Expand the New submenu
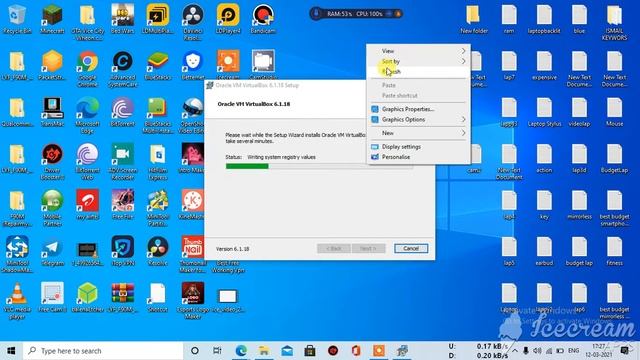Screen dimensions: 640x360 (x=418, y=133)
